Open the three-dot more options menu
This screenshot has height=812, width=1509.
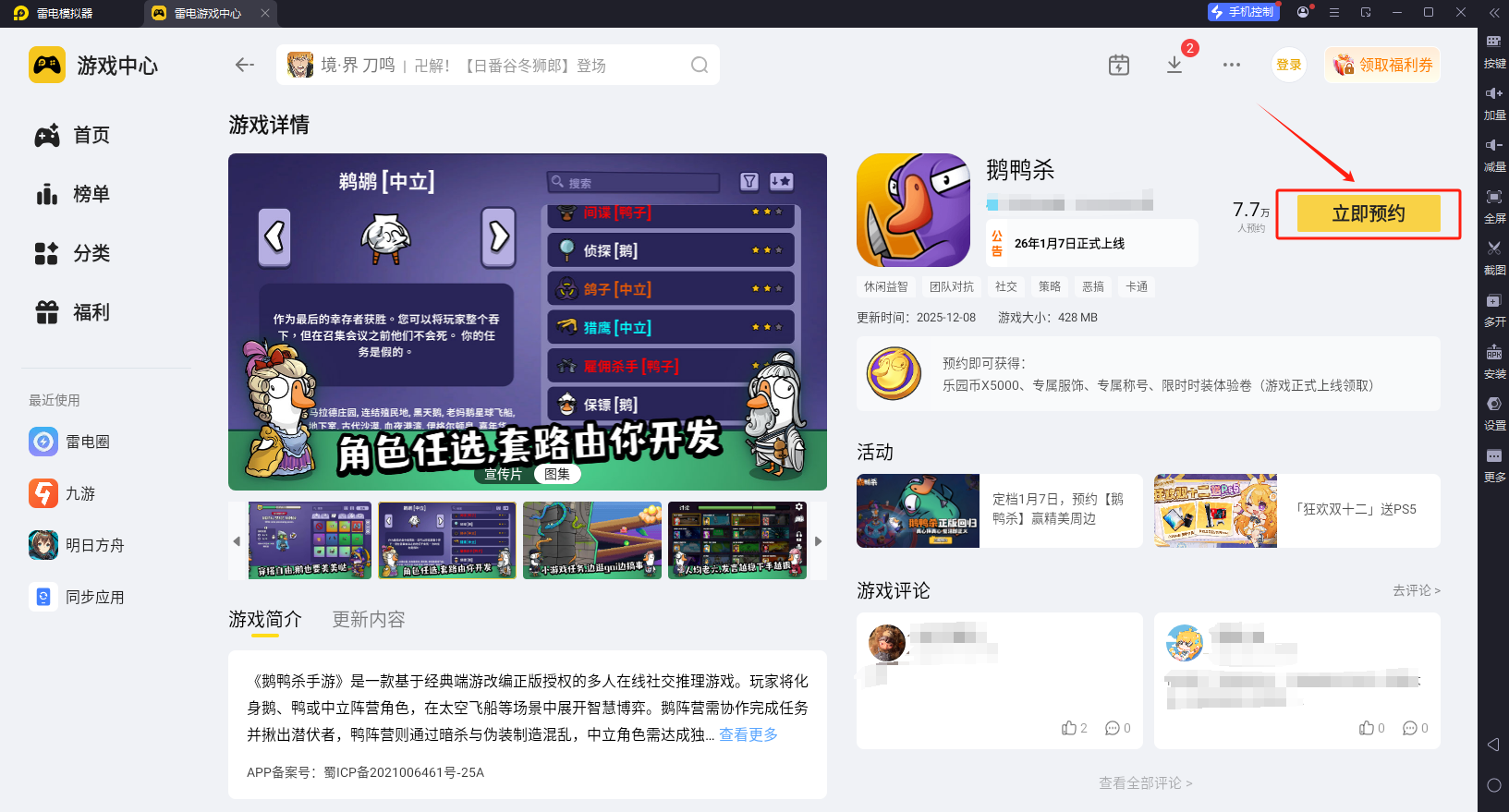(1232, 65)
